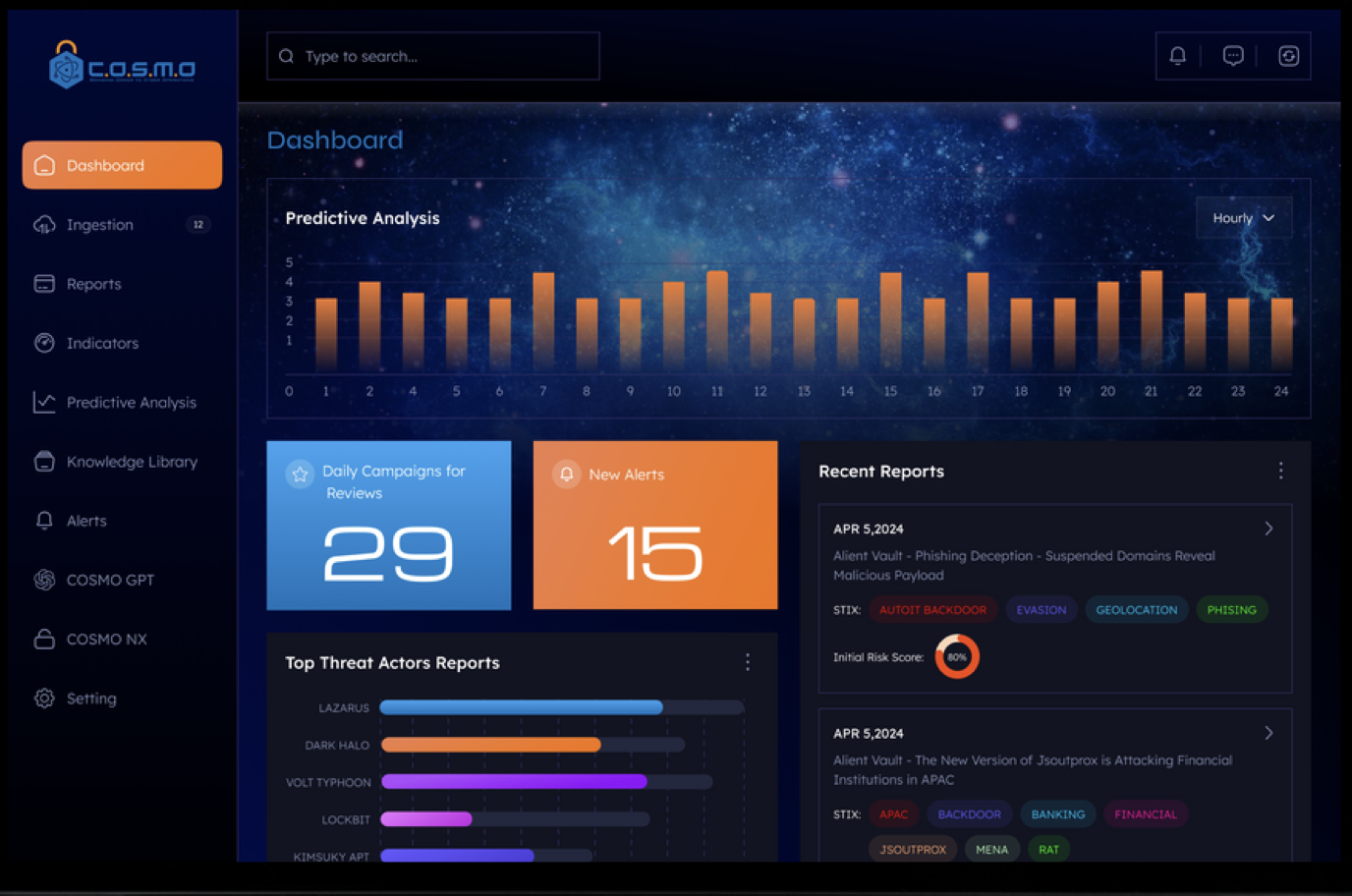The image size is (1352, 896).
Task: Click the search input field
Action: coord(432,55)
